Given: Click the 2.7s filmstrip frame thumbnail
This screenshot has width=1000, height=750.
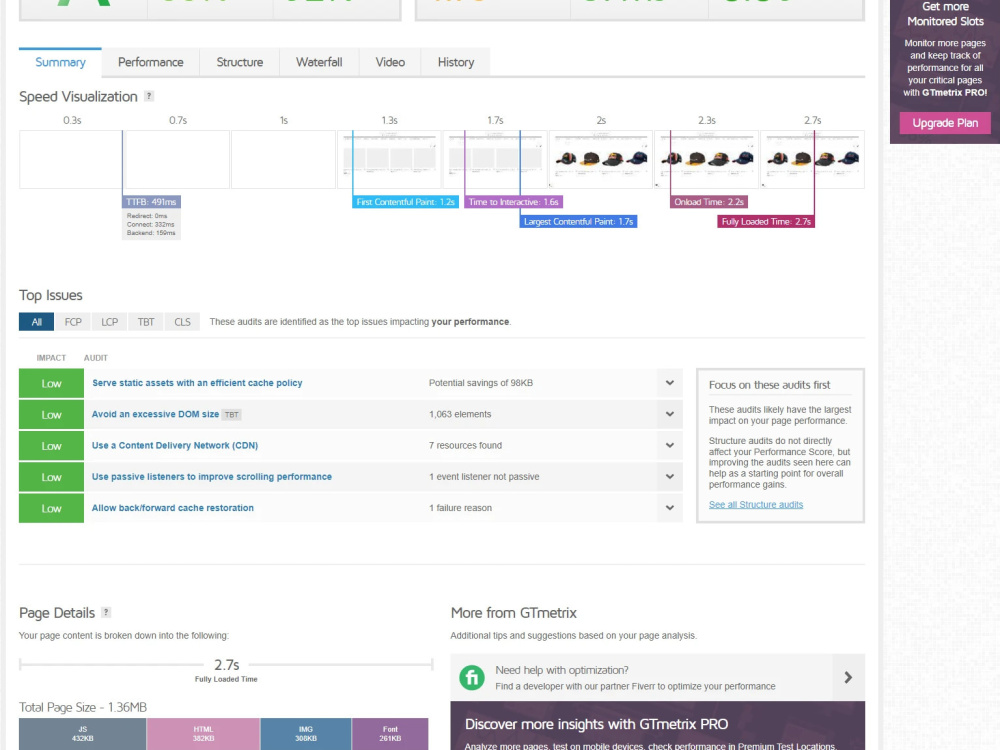Looking at the screenshot, I should (x=812, y=159).
